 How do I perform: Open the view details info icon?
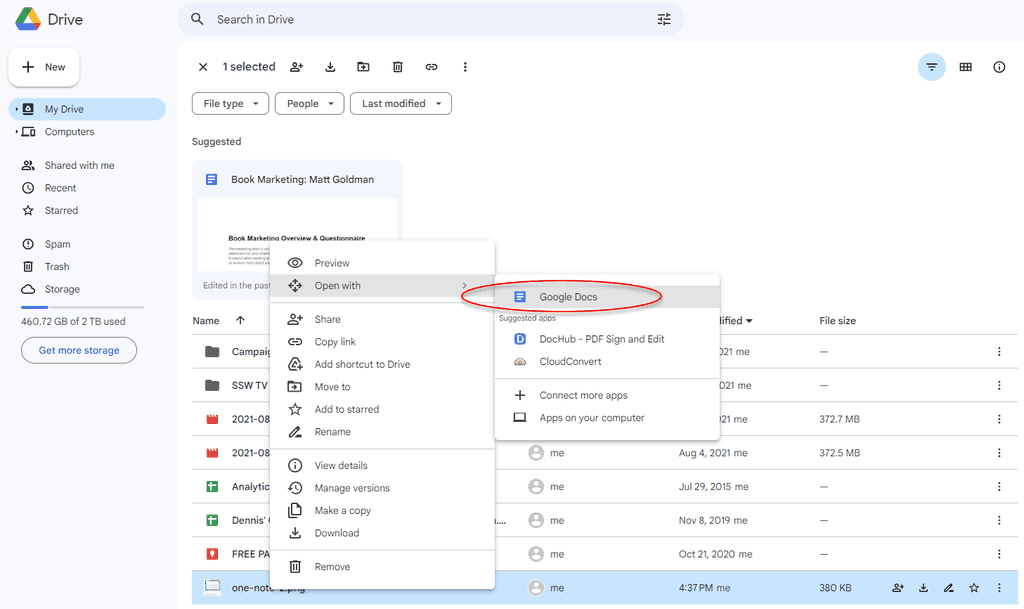tap(999, 67)
